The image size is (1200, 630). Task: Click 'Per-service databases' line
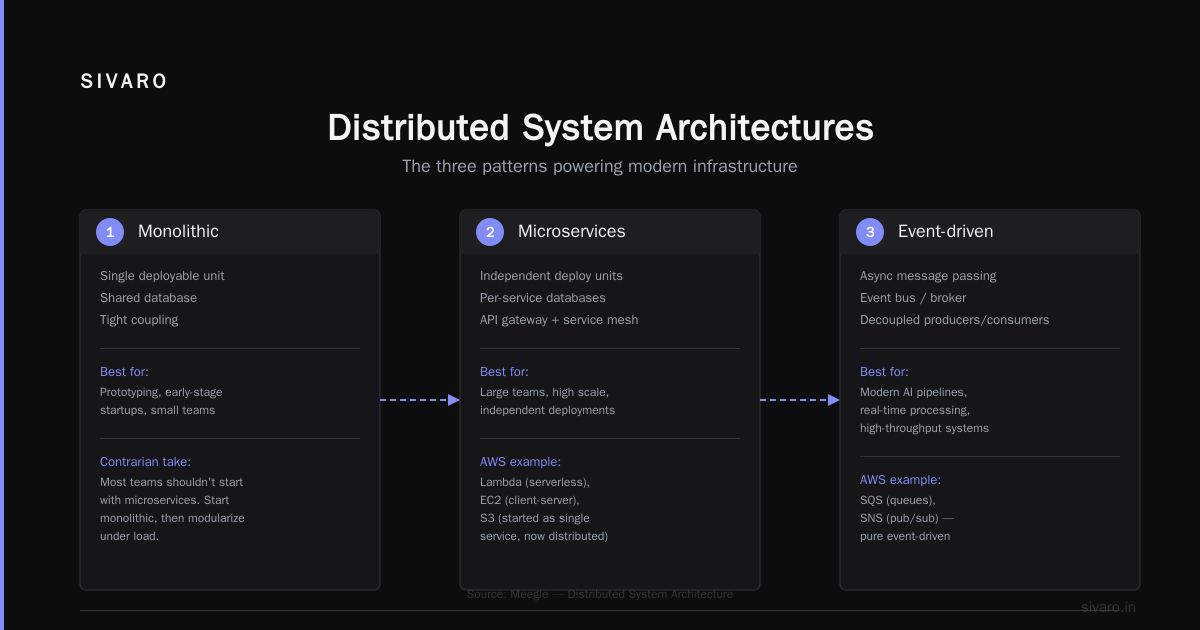pyautogui.click(x=542, y=298)
